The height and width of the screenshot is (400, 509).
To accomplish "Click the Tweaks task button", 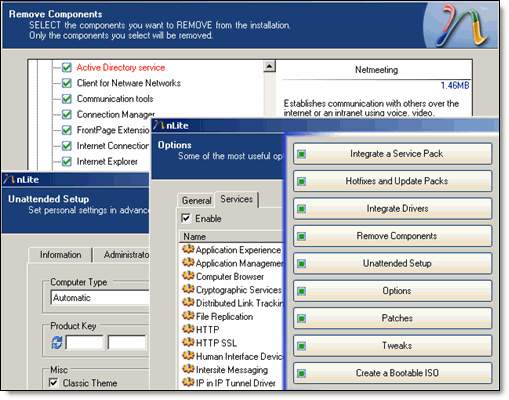I will pos(393,345).
